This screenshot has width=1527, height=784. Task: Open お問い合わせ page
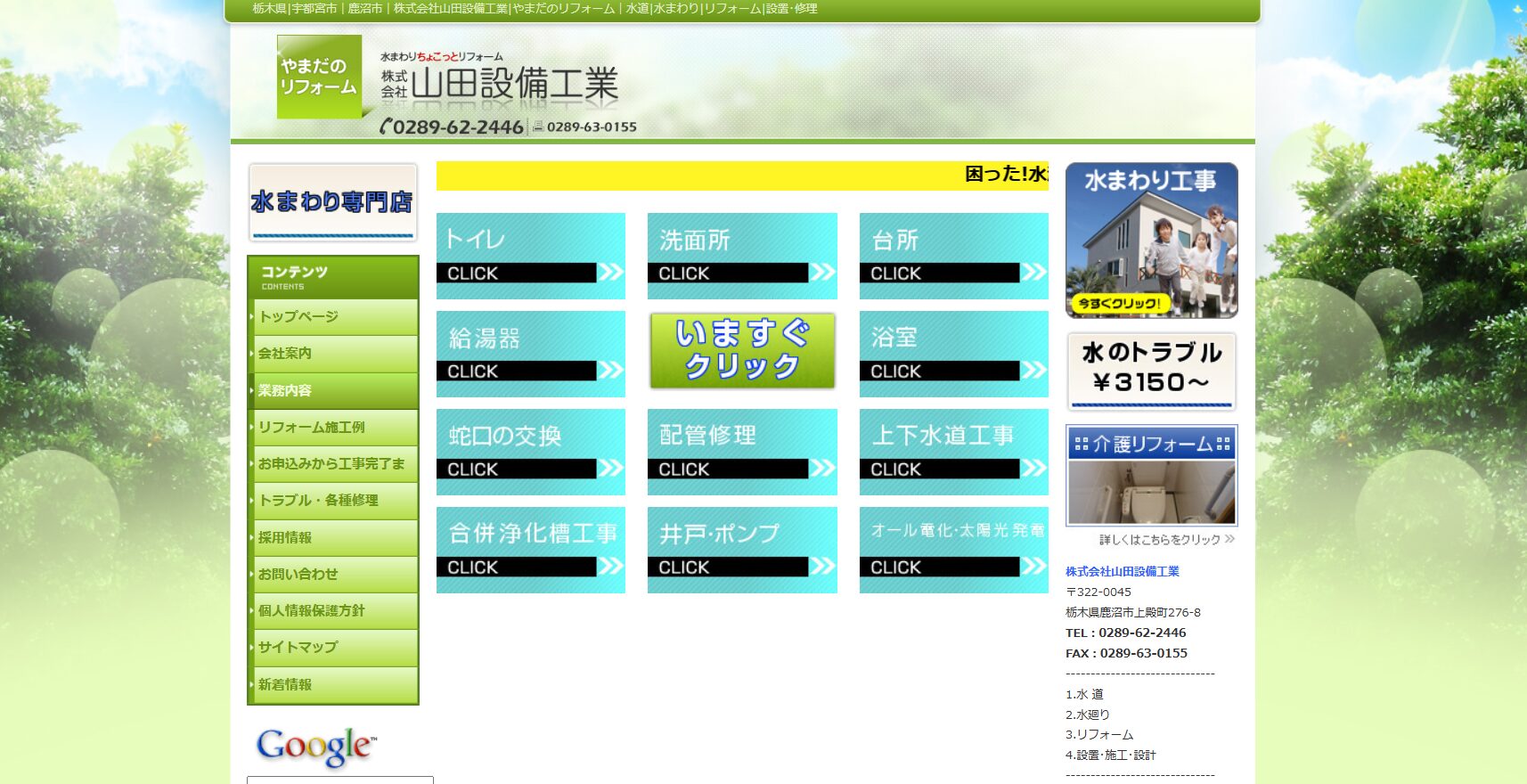pyautogui.click(x=333, y=575)
